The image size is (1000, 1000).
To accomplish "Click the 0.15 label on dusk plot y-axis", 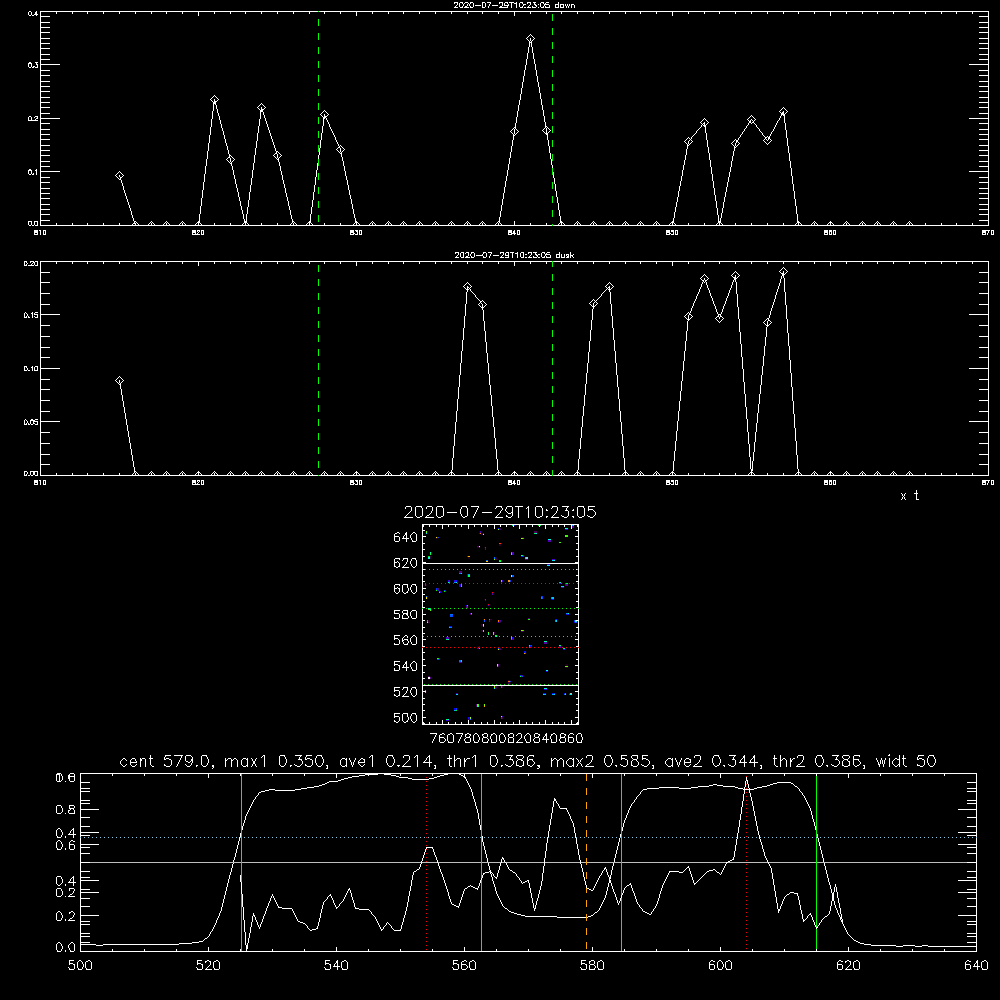I will (x=31, y=315).
